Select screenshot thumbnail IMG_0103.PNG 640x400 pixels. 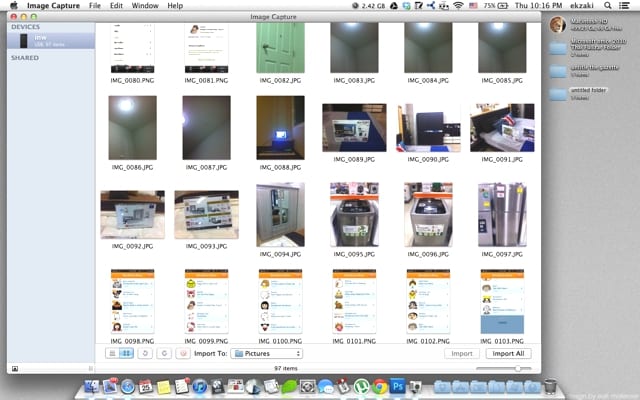point(502,301)
